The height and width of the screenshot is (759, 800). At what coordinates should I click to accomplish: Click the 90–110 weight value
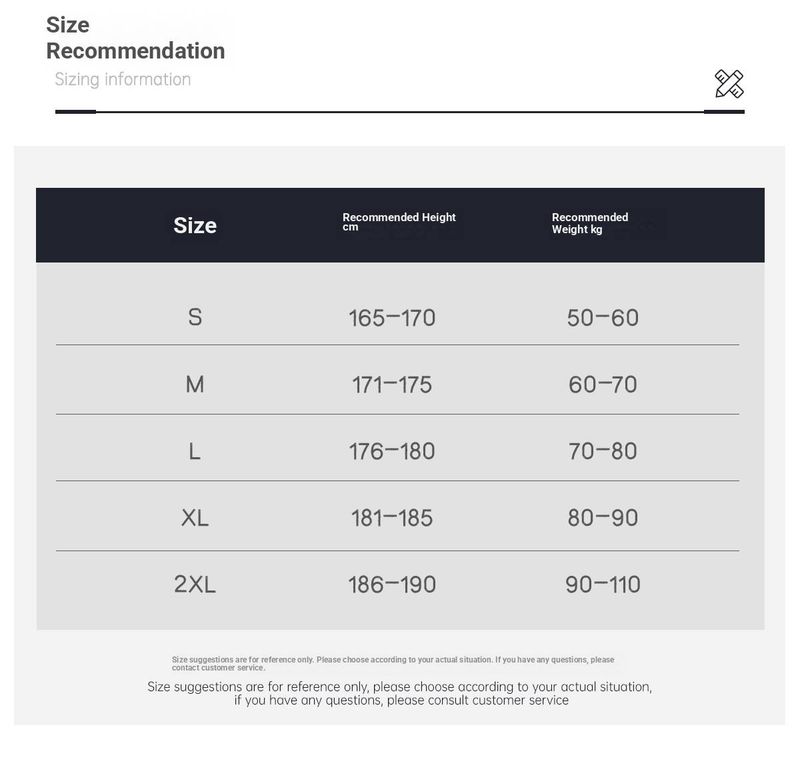coord(603,585)
